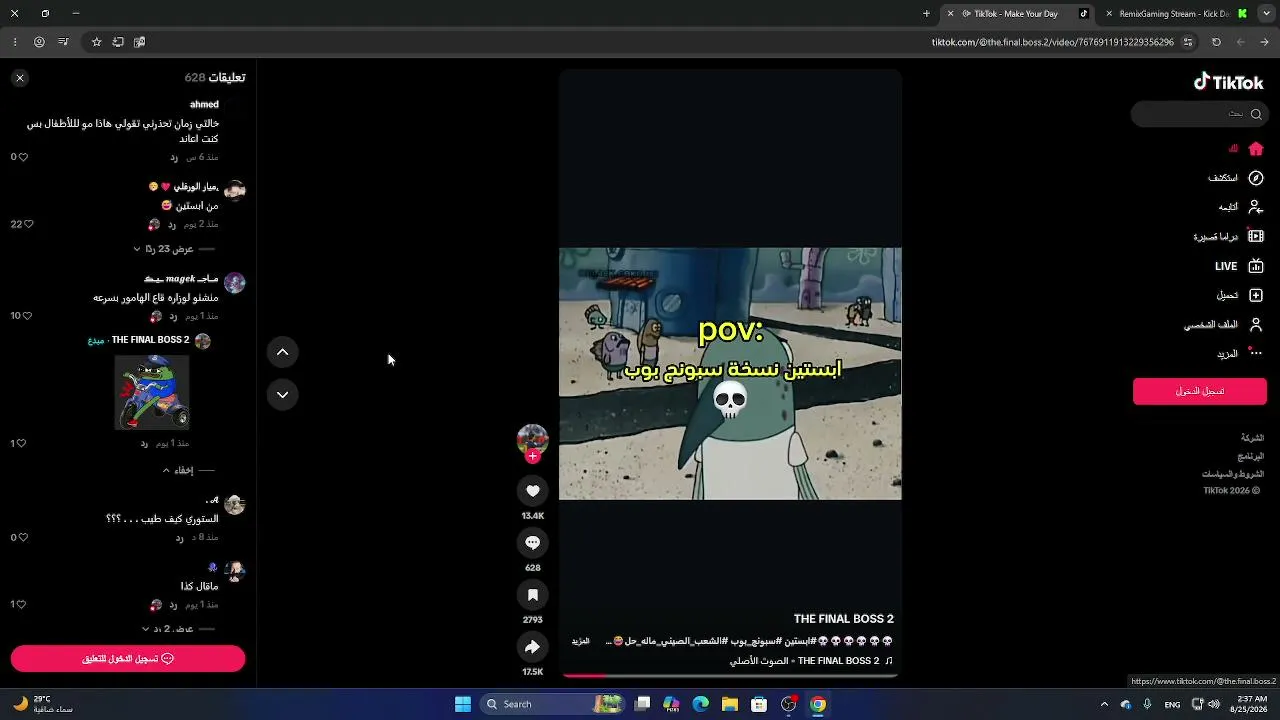Screen dimensions: 1280x720
Task: Like the comment 'ماقال كذا'
Action: [22, 604]
